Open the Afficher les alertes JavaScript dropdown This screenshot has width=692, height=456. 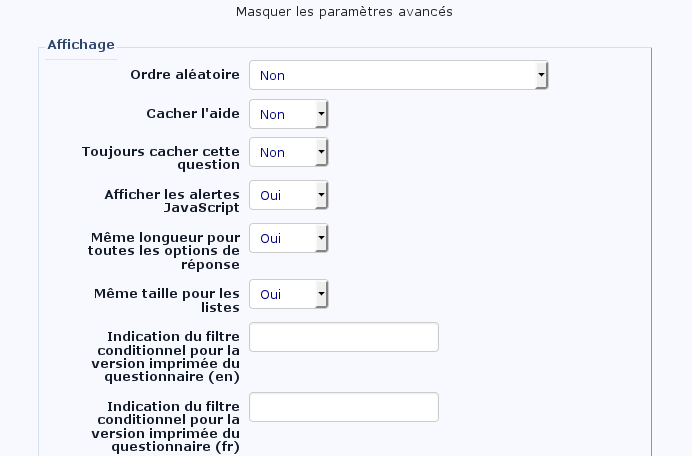288,195
